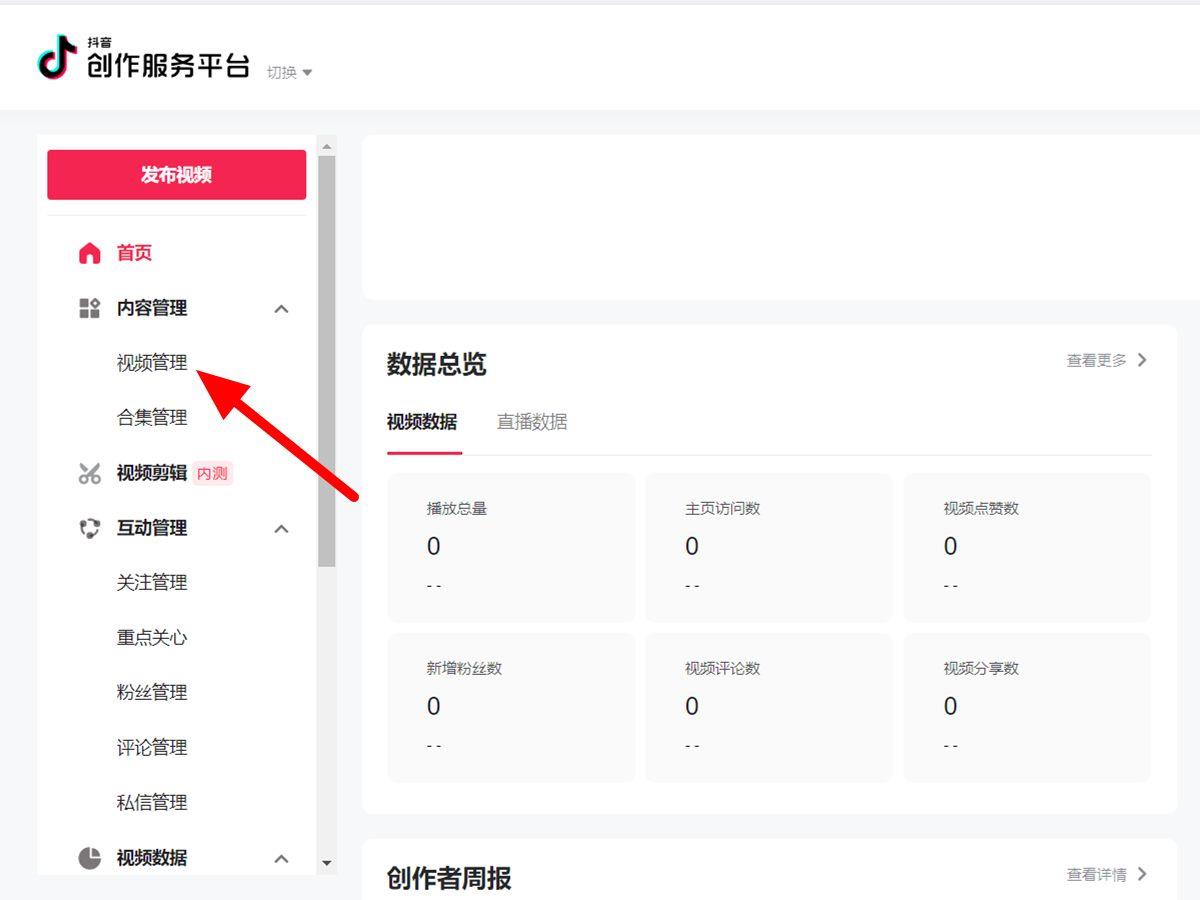Collapse the 内容管理 section chevron
The image size is (1200, 900).
click(x=281, y=309)
